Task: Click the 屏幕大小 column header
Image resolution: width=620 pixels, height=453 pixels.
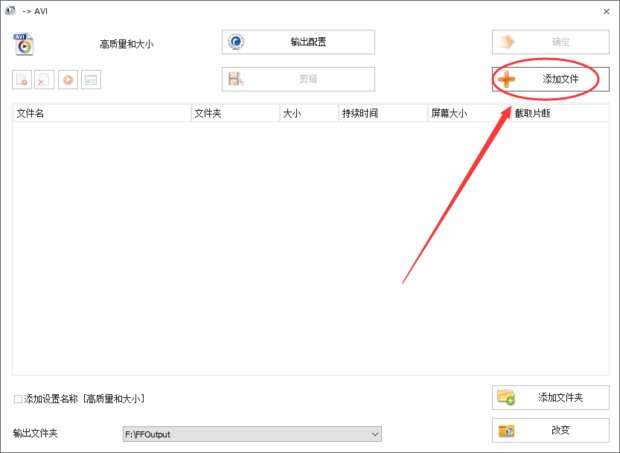Action: click(x=469, y=113)
